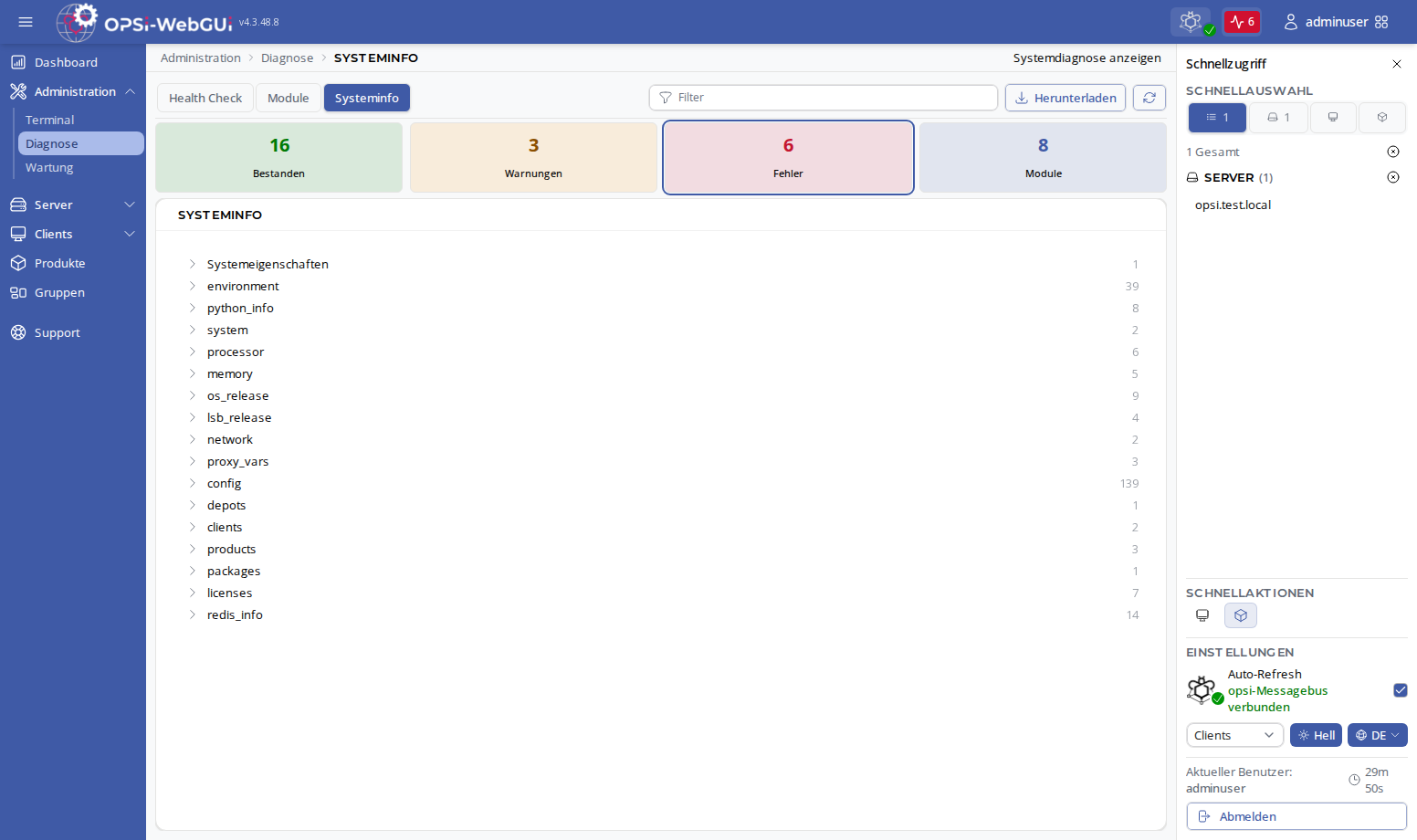Click the refresh icon button

(x=1149, y=98)
